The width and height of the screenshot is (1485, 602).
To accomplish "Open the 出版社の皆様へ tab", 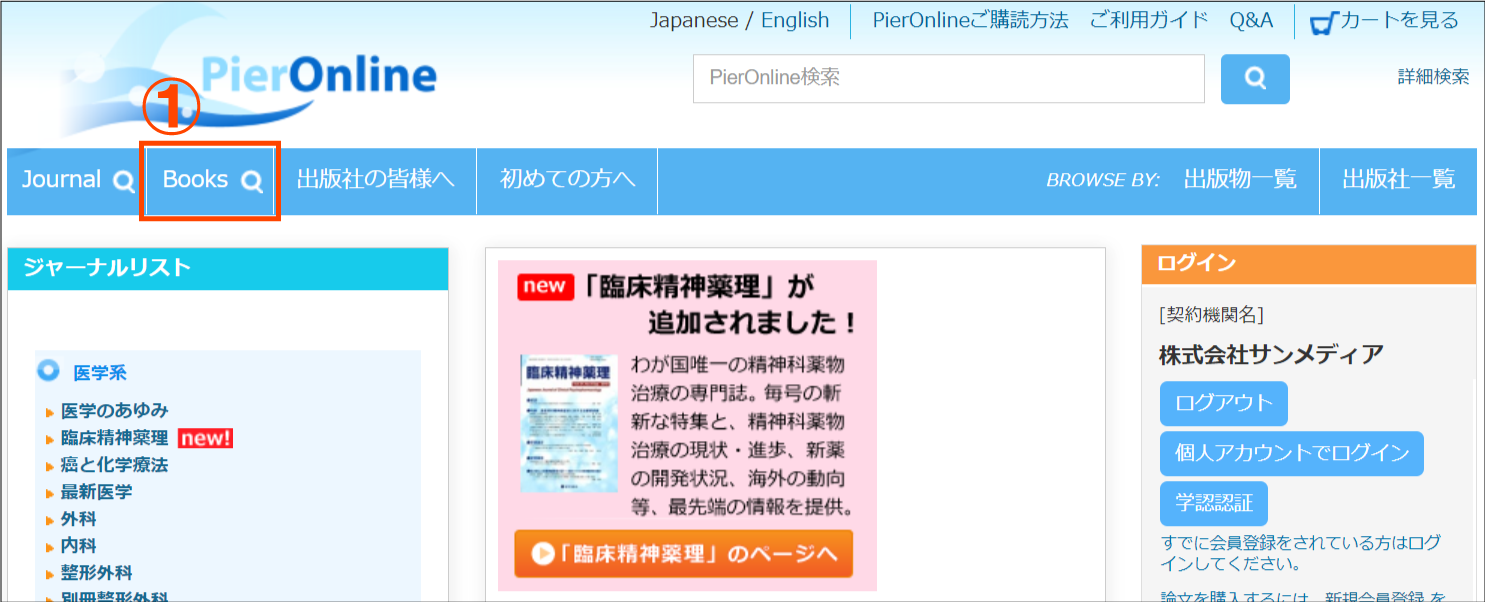I will click(x=376, y=181).
